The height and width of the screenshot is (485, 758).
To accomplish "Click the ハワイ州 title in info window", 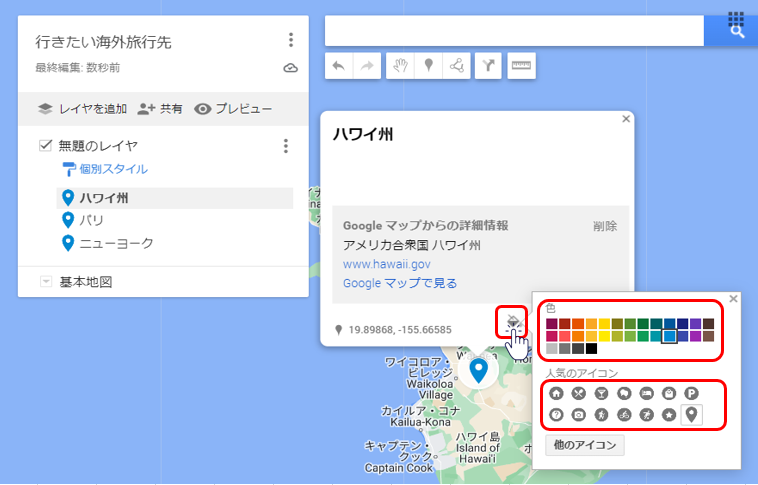I will pyautogui.click(x=363, y=134).
